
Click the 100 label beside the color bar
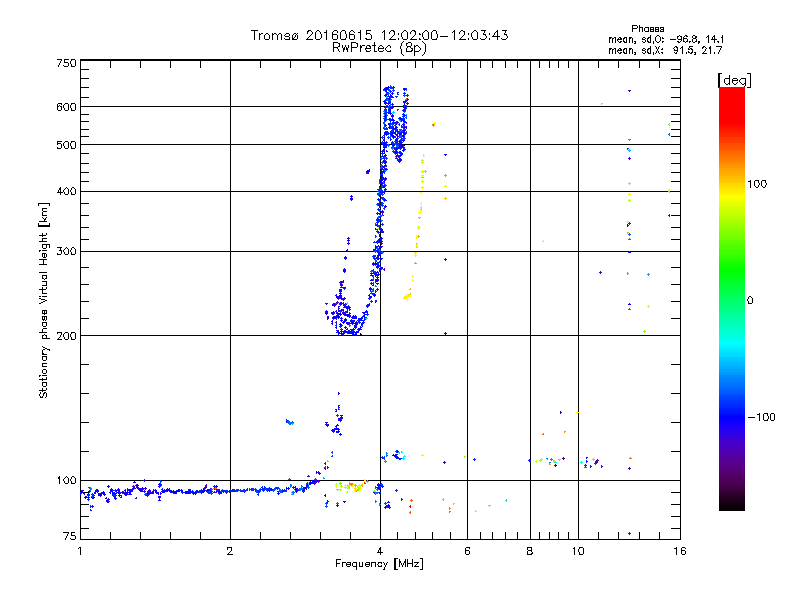[x=757, y=184]
